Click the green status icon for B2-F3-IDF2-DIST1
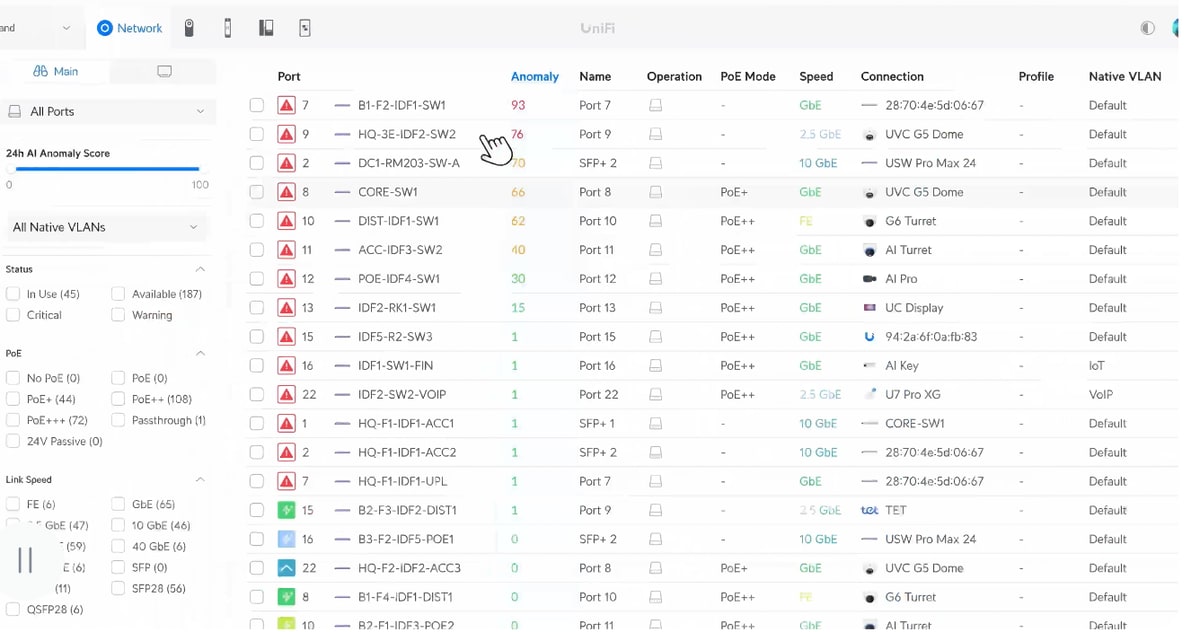 pos(287,510)
